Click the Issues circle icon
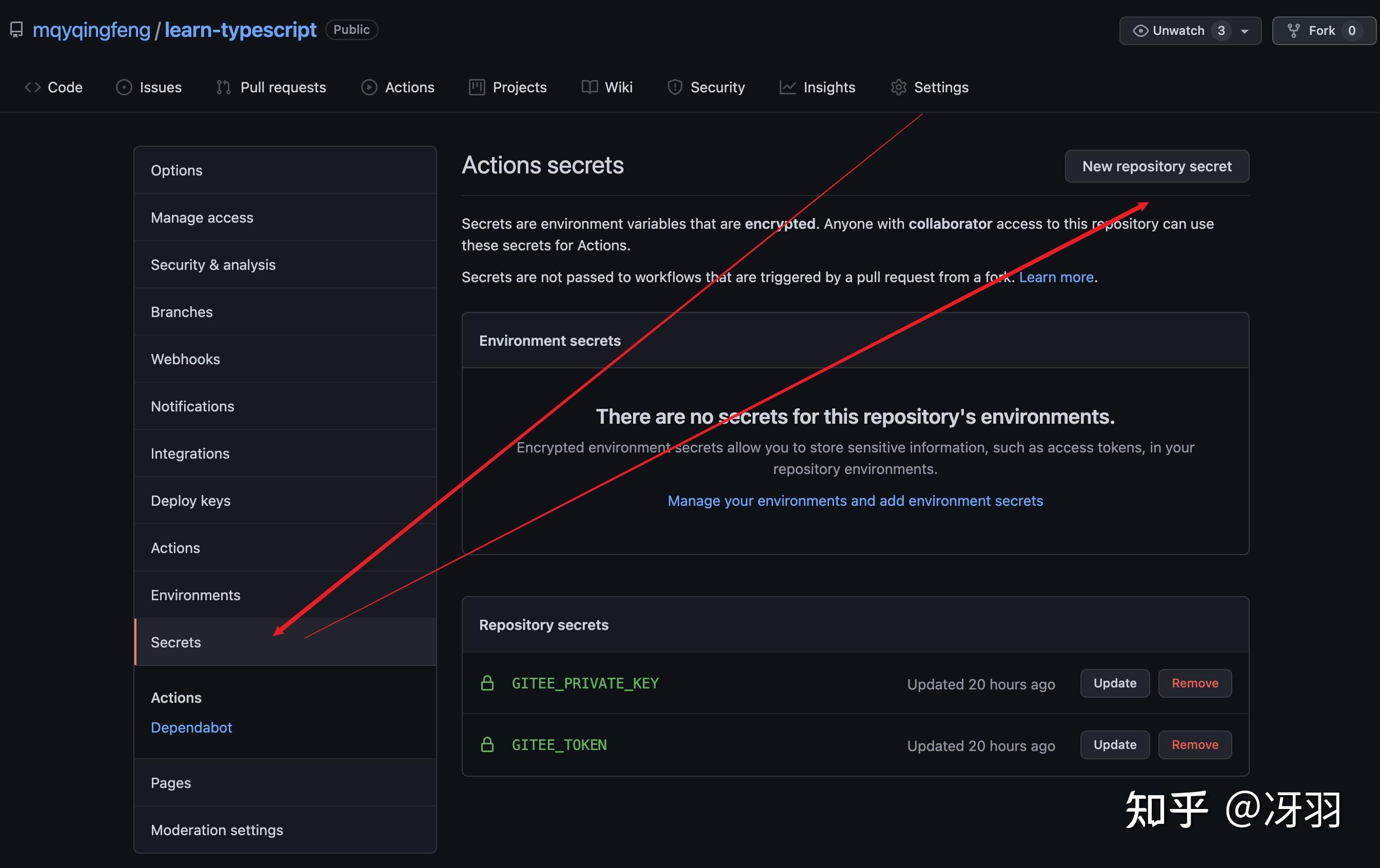Screen dimensions: 1380x868 [x=124, y=87]
